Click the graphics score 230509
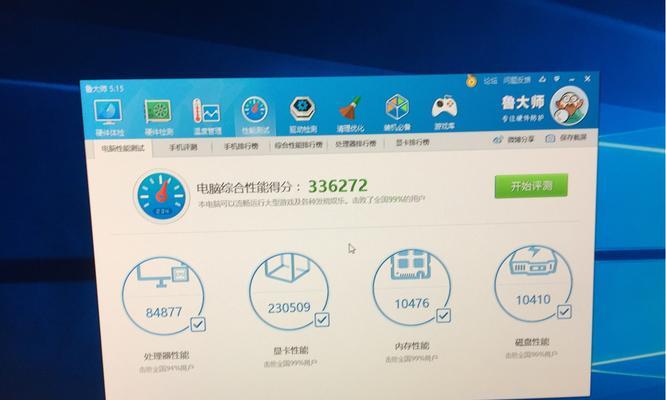The width and height of the screenshot is (666, 400). 289,307
